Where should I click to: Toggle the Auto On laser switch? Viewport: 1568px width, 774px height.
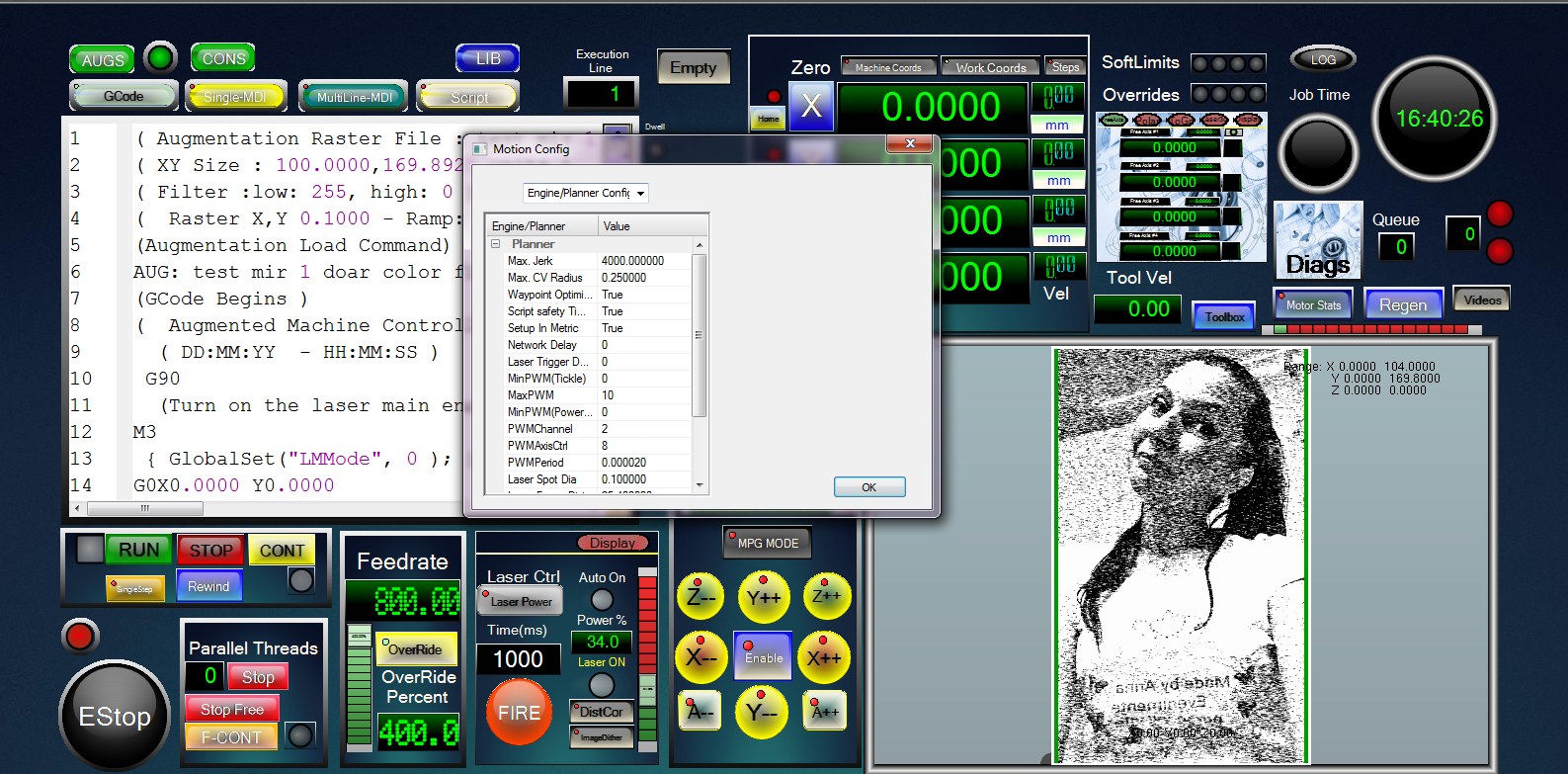point(602,599)
